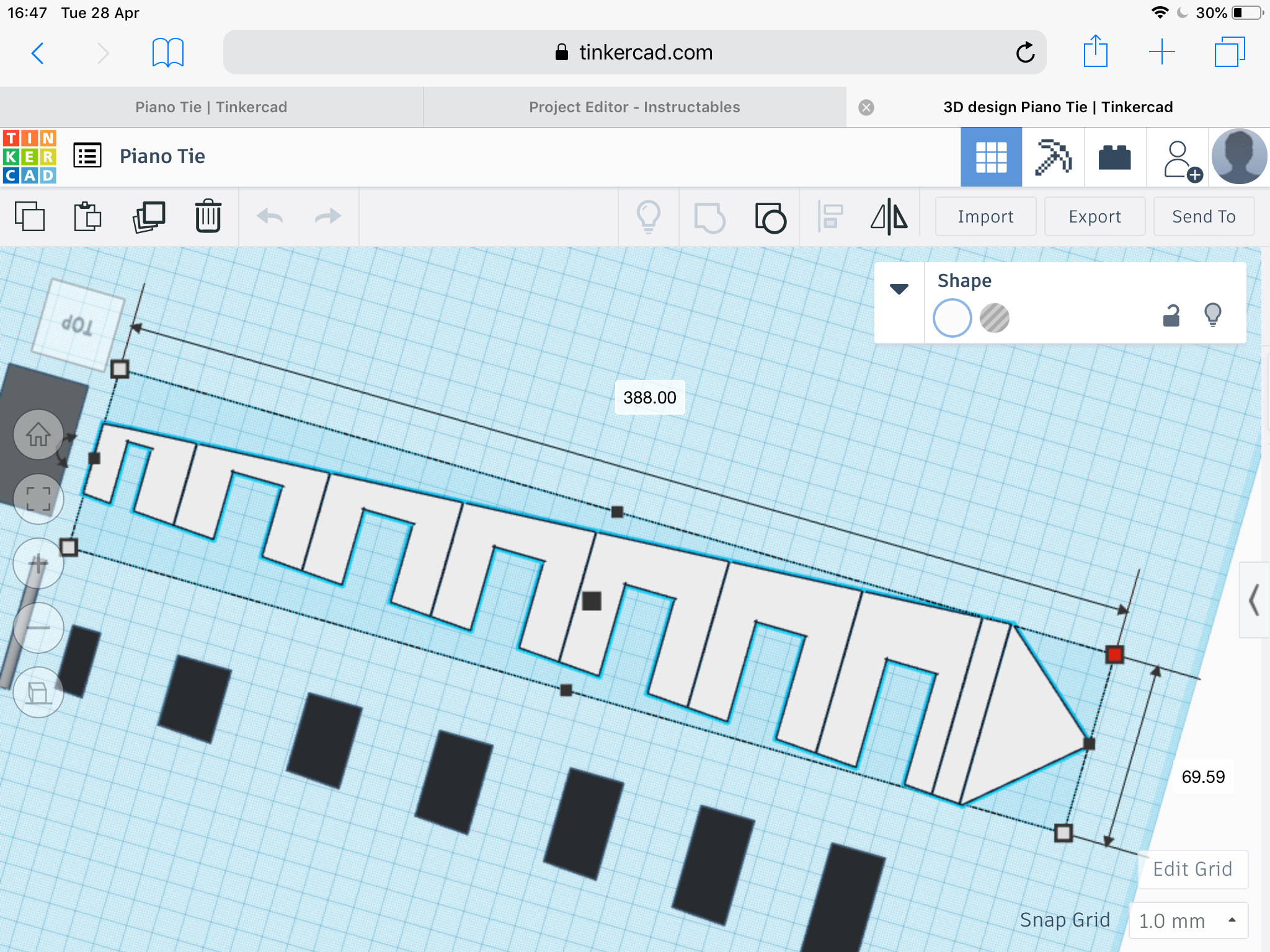The height and width of the screenshot is (952, 1270).
Task: Click the Export button
Action: tap(1095, 216)
